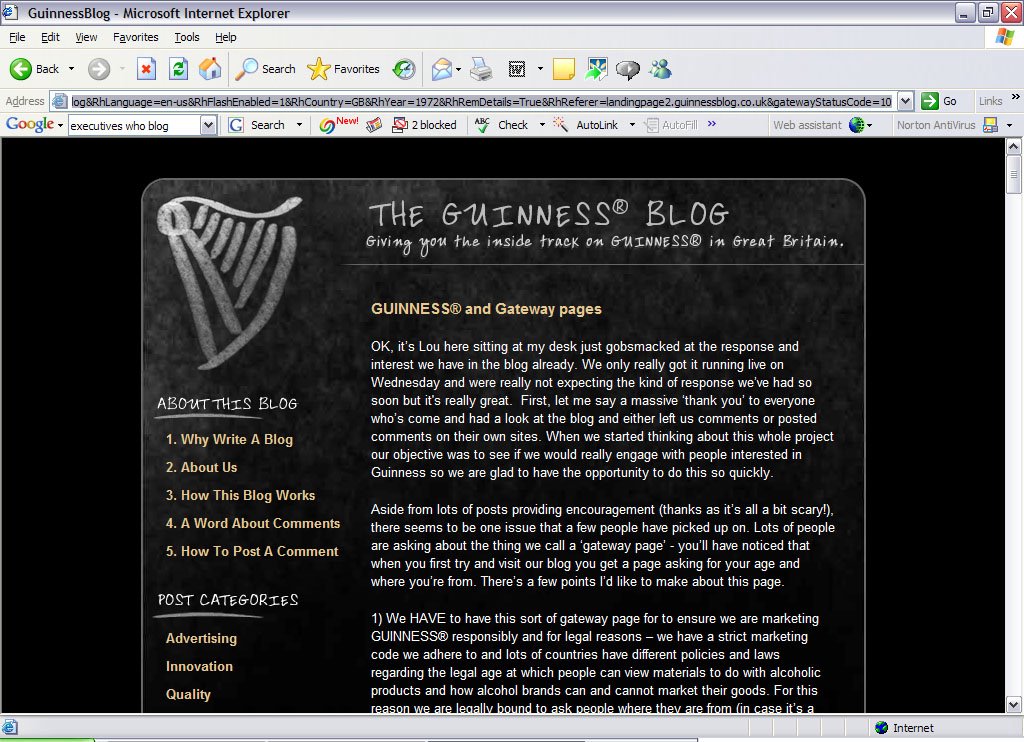
Task: Click the Google toolbar search box
Action: click(134, 125)
